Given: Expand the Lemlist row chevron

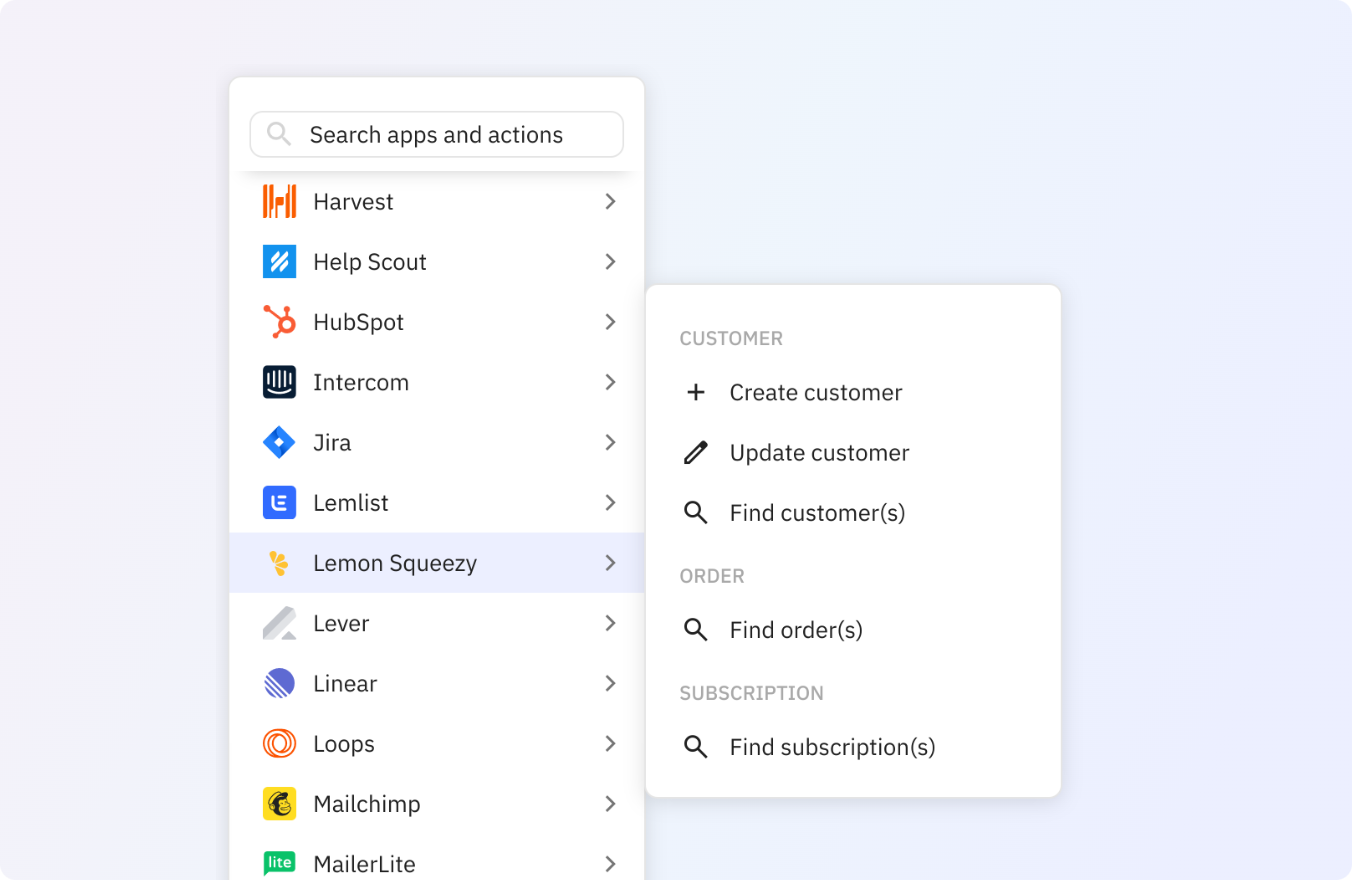Looking at the screenshot, I should (610, 503).
